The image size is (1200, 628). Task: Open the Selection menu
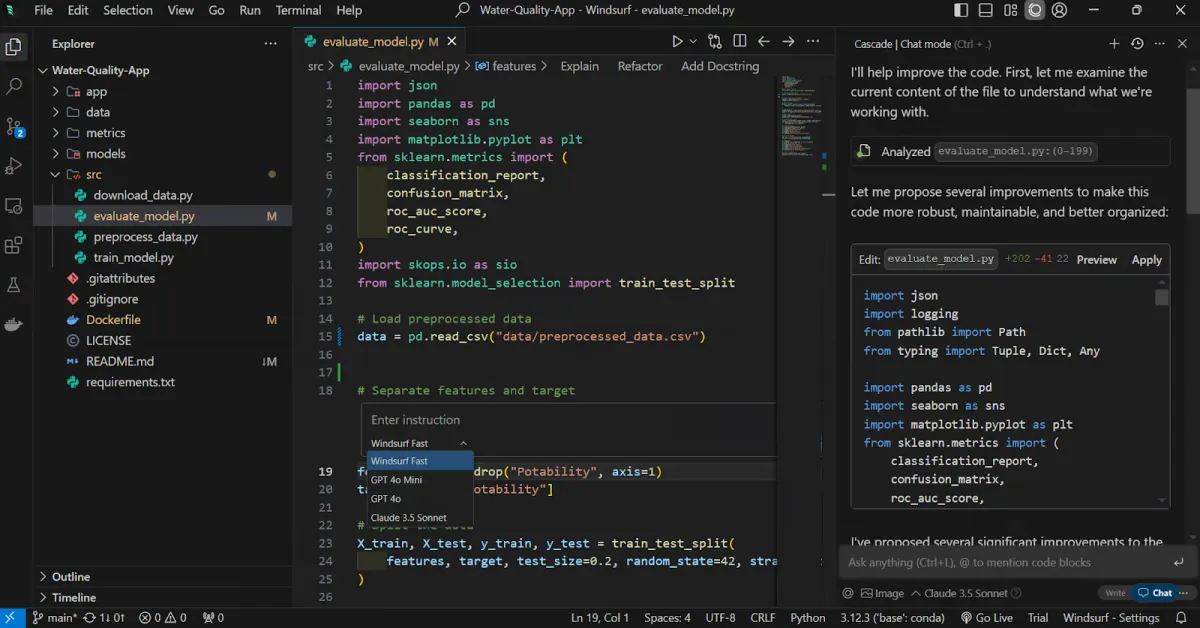pos(128,10)
